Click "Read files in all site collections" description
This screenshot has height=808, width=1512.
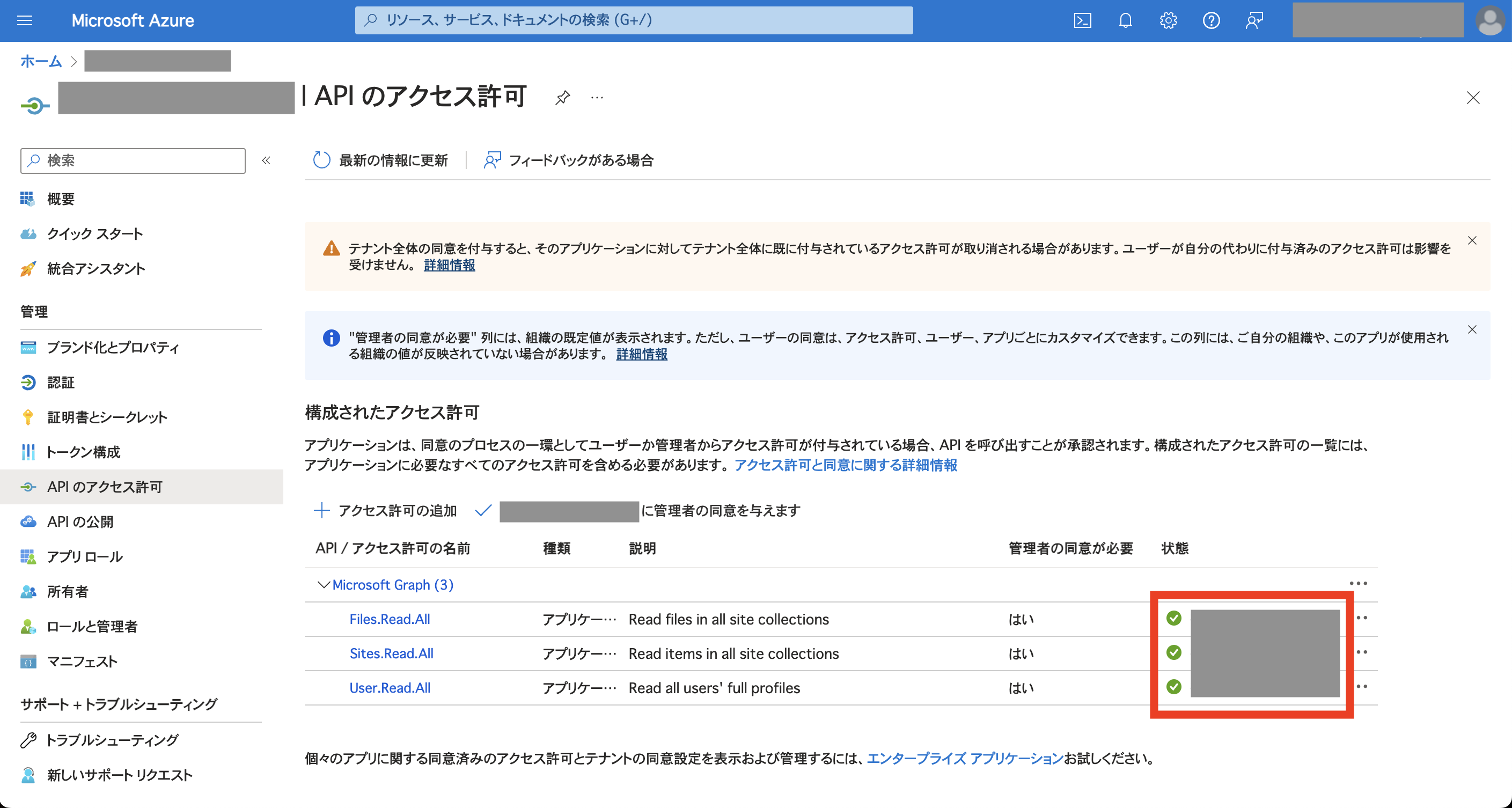click(729, 620)
